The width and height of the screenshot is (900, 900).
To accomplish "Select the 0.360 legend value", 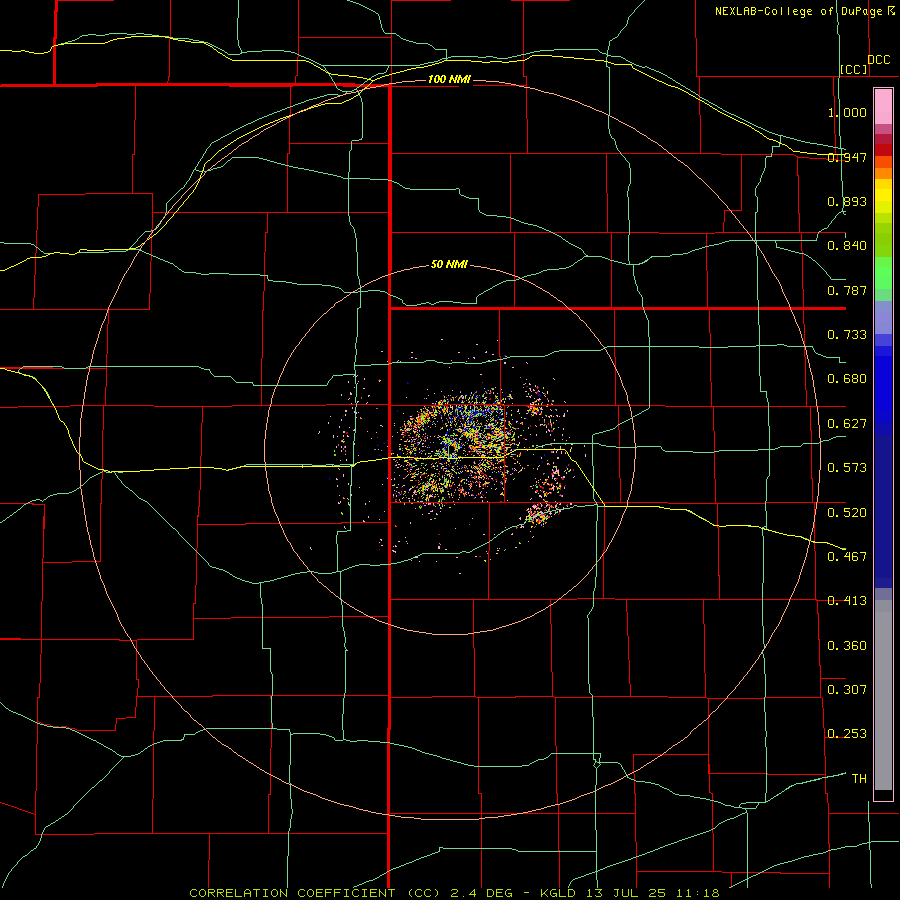I will point(847,646).
